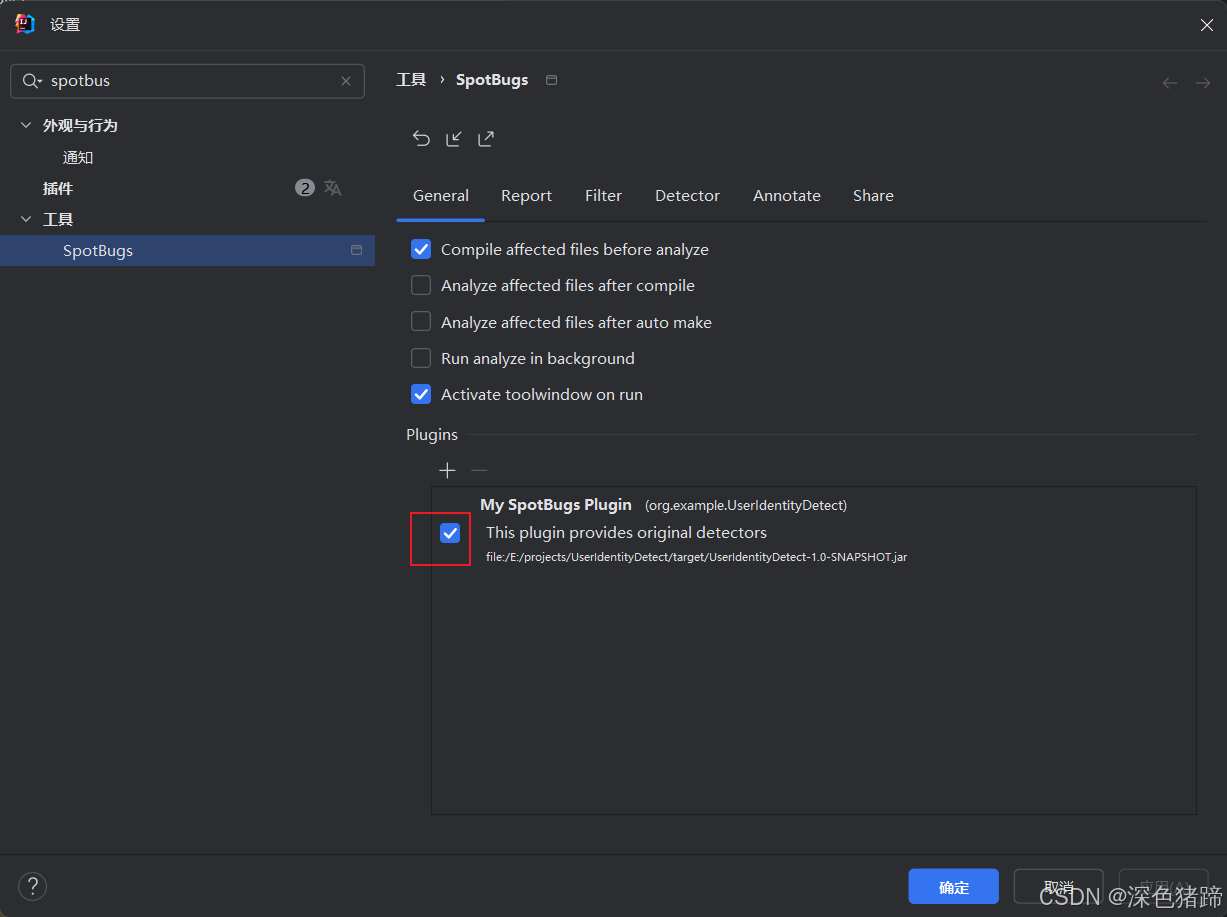Click the help question mark button
Image resolution: width=1227 pixels, height=917 pixels.
pyautogui.click(x=32, y=886)
